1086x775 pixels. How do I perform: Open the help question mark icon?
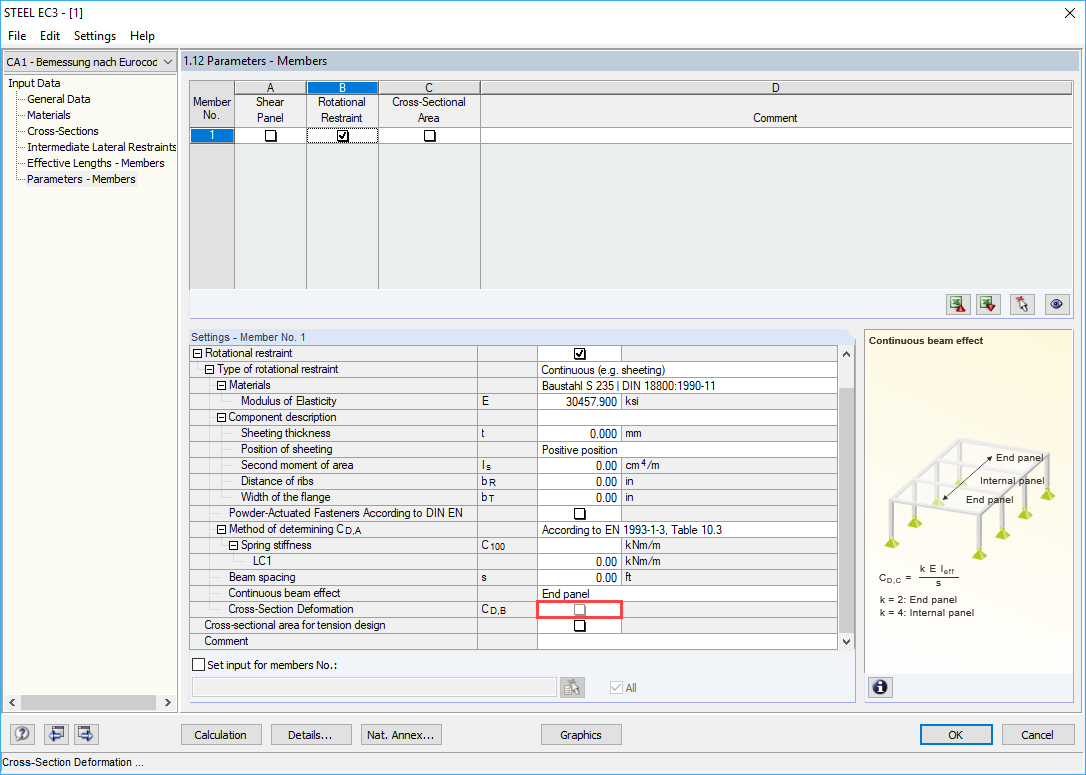point(21,734)
